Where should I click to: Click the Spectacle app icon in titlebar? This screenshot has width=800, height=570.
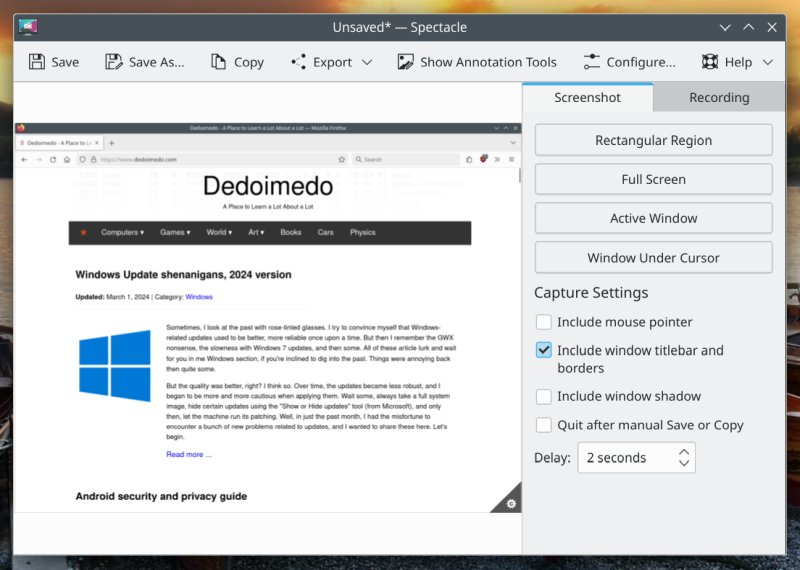tap(28, 27)
